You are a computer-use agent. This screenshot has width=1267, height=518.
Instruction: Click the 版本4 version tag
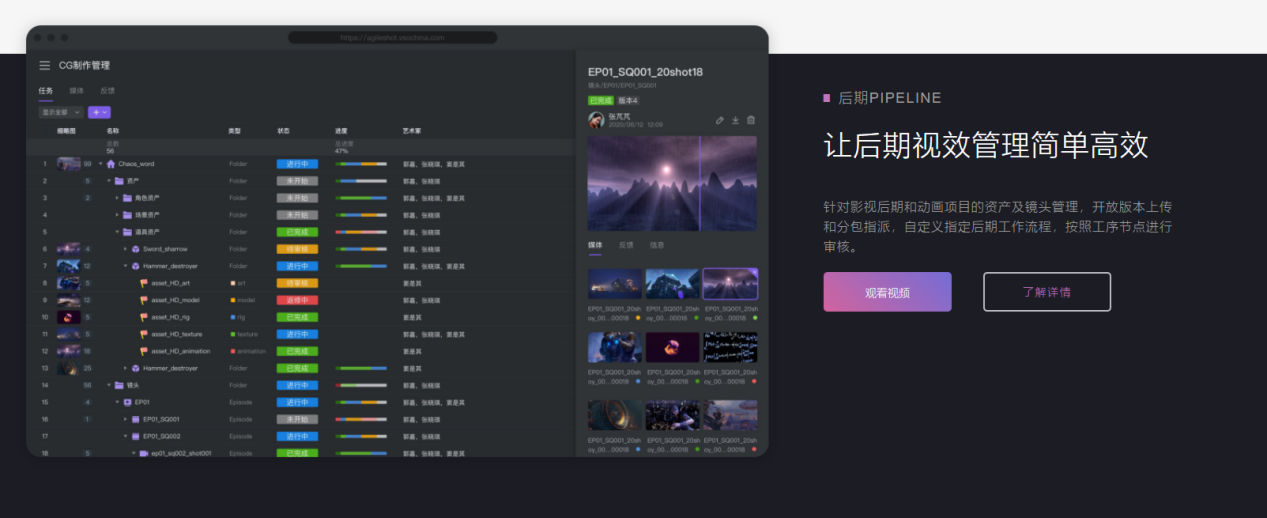point(628,101)
